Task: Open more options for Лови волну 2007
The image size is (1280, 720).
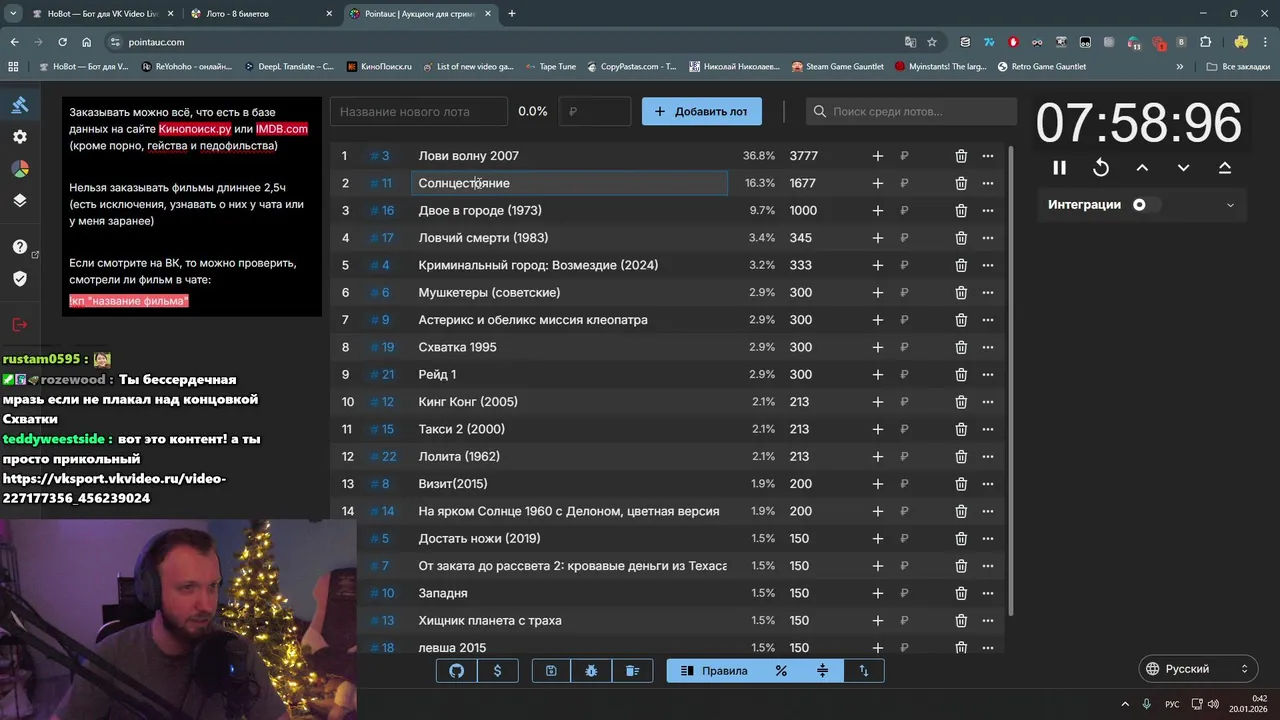Action: tap(988, 156)
